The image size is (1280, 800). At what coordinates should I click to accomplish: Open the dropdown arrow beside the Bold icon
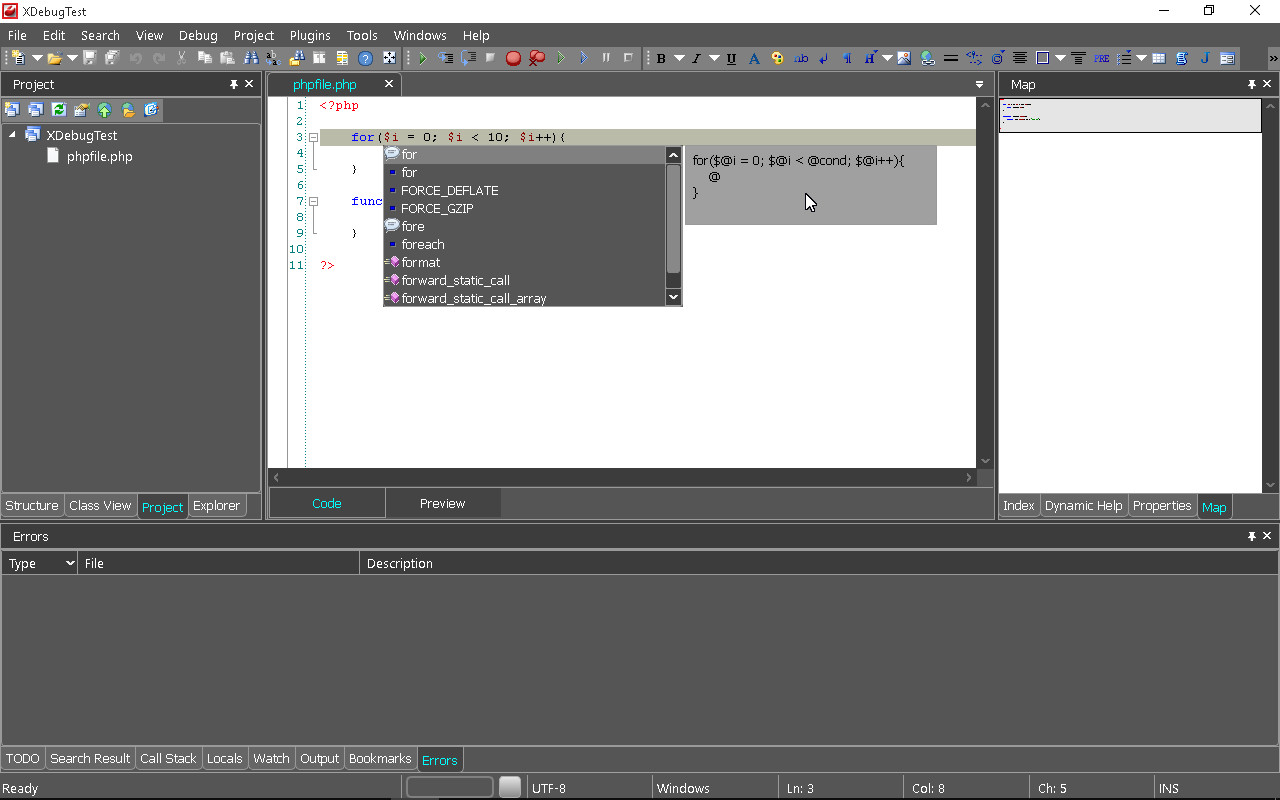click(679, 58)
